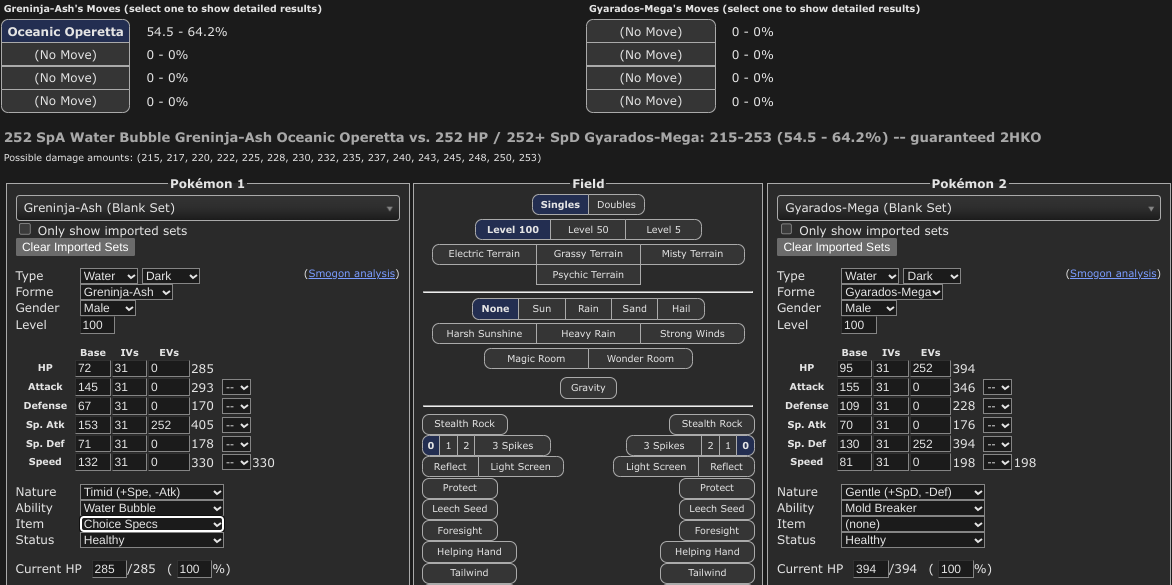Select None for weather
This screenshot has width=1172, height=585.
point(496,309)
